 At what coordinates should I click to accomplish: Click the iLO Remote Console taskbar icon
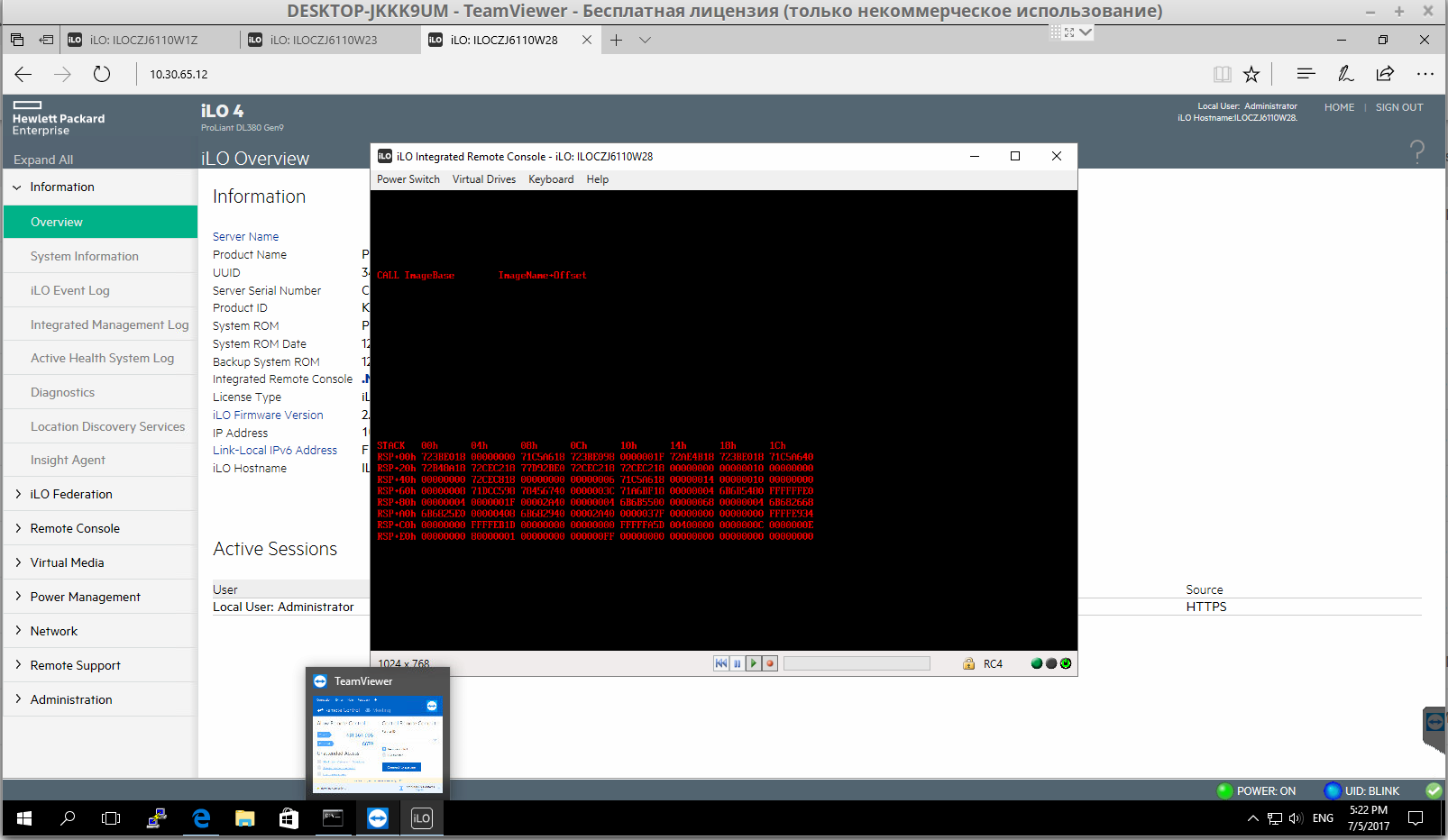421,818
